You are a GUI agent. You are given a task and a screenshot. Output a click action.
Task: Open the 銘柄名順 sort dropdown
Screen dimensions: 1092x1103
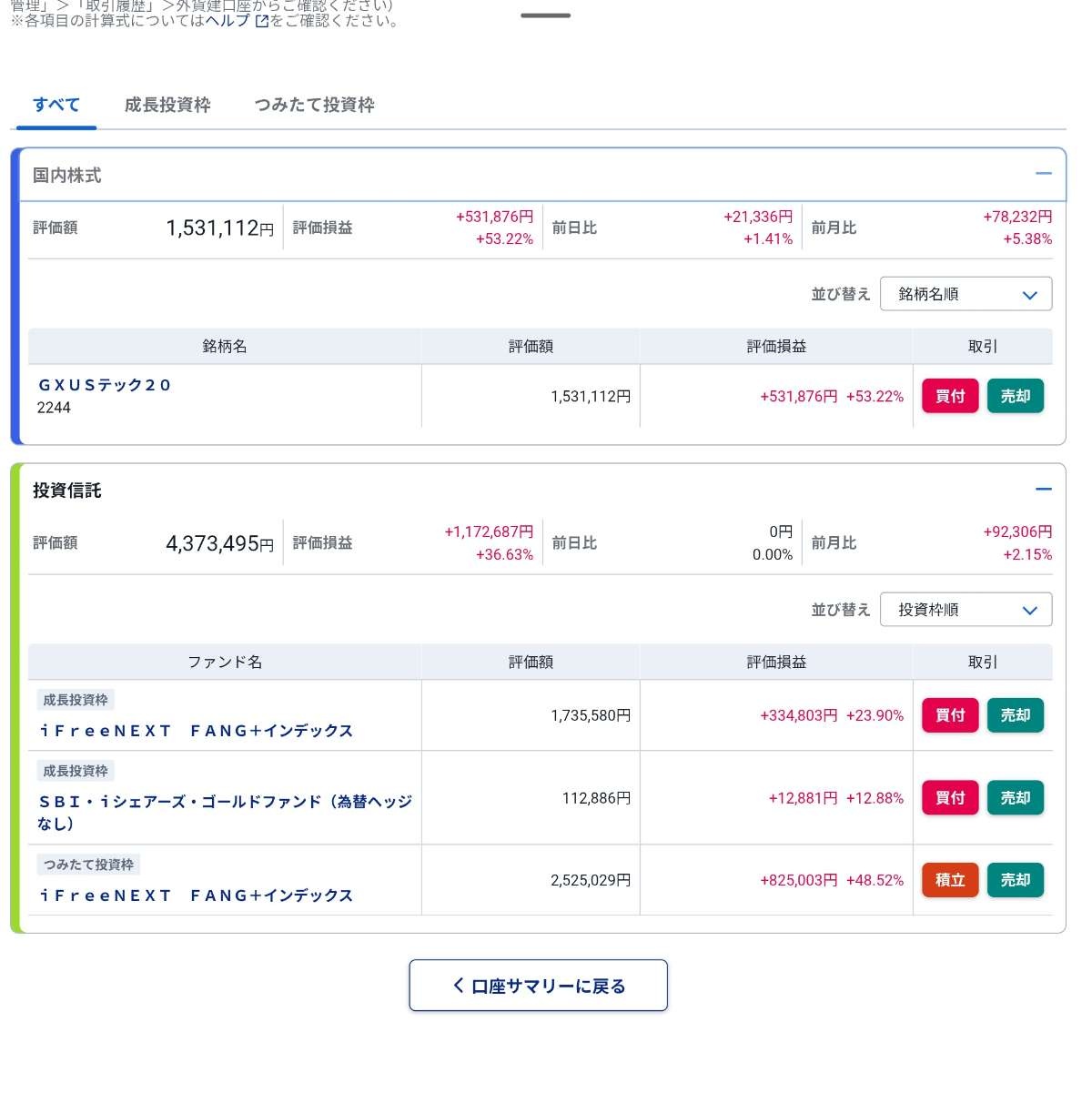tap(966, 294)
